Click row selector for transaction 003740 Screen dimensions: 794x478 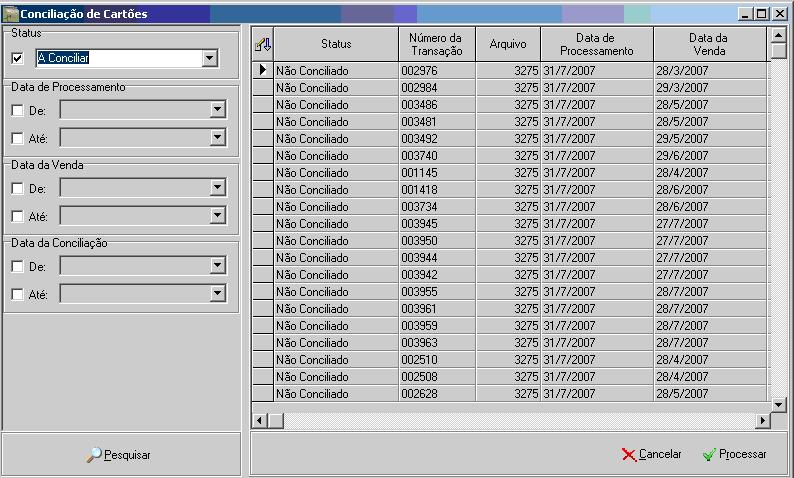point(263,155)
